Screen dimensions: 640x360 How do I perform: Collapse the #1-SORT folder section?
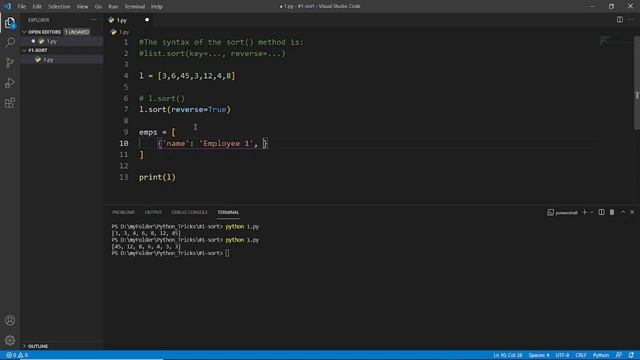(x=24, y=50)
